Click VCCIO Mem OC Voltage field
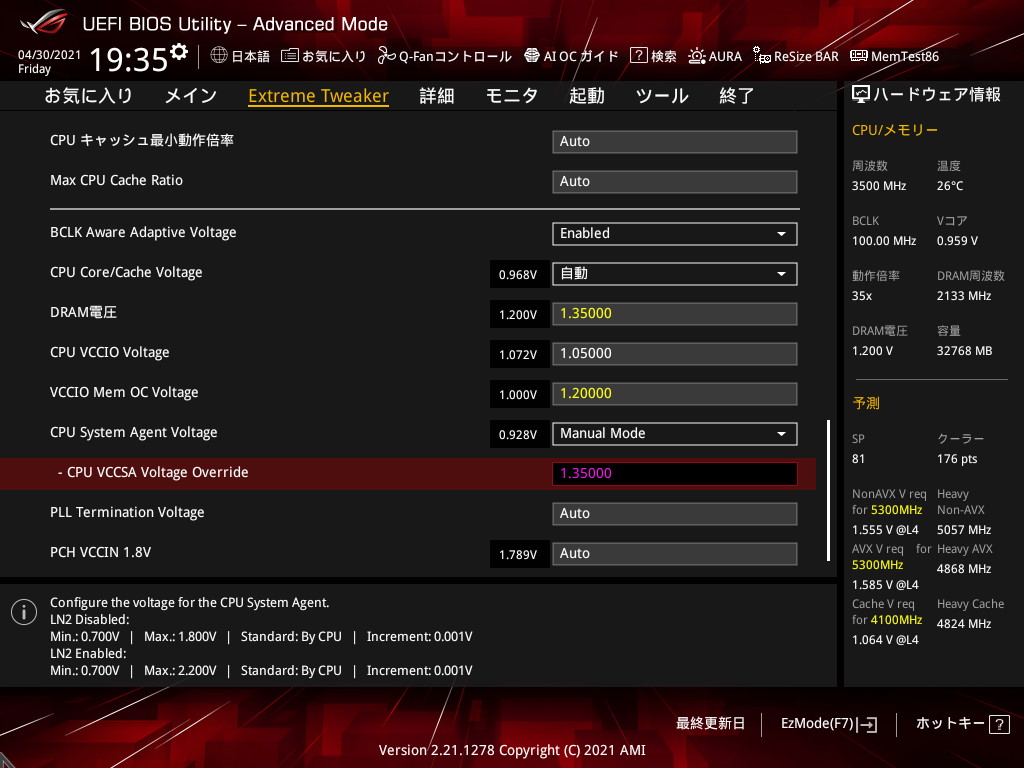1024x768 pixels. click(x=675, y=394)
